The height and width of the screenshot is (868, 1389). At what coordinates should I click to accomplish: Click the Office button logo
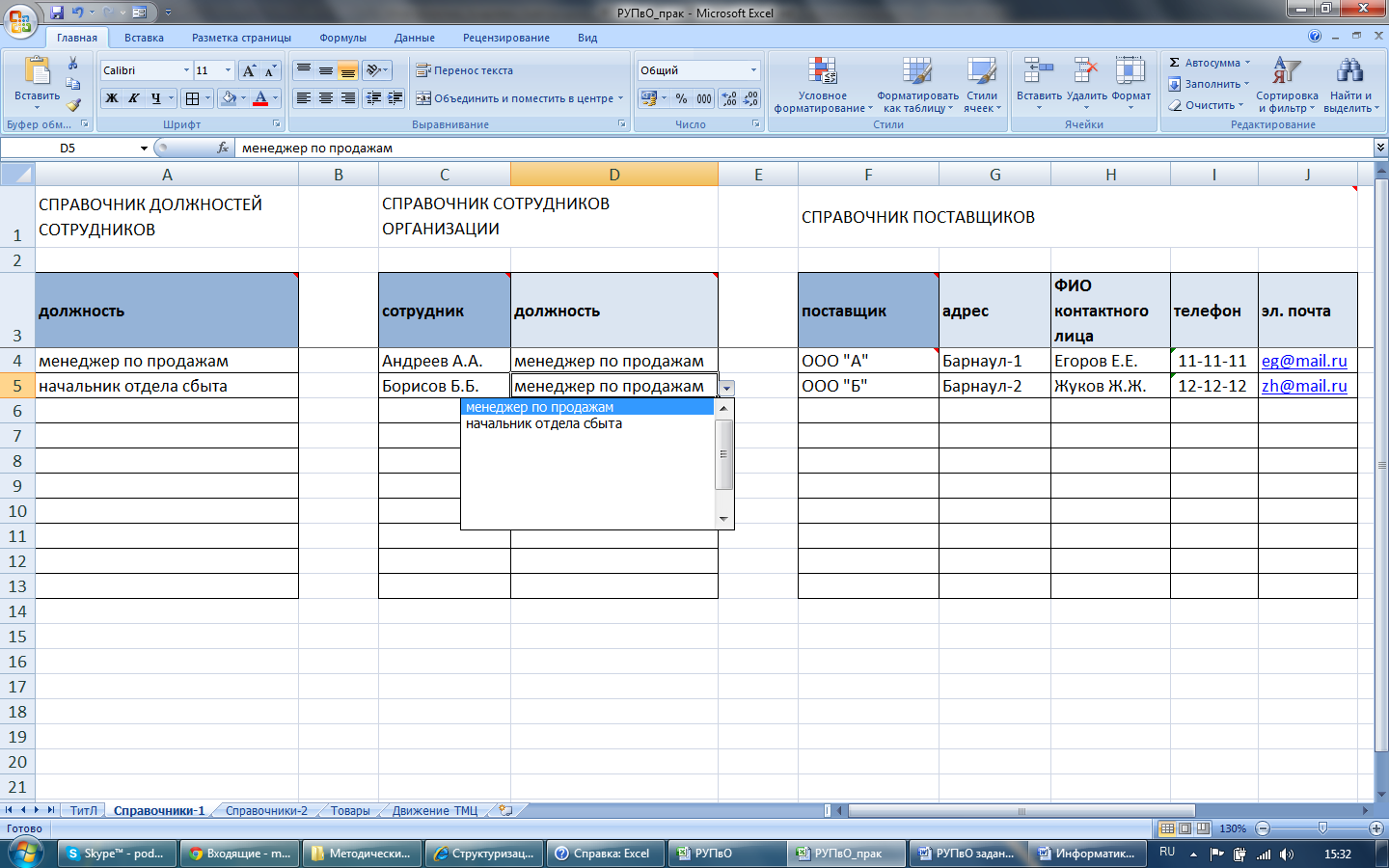pos(20,20)
